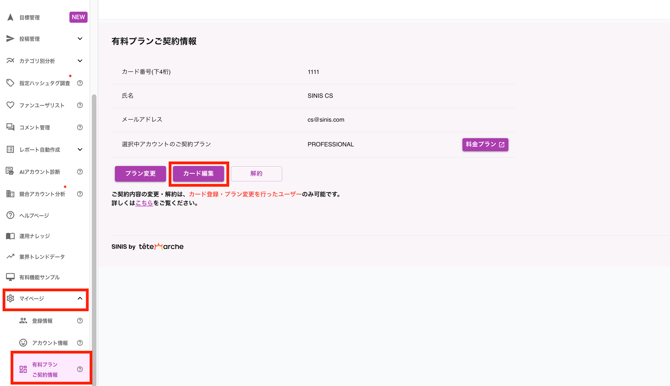
Task: Click the カード編集 button
Action: click(x=198, y=174)
